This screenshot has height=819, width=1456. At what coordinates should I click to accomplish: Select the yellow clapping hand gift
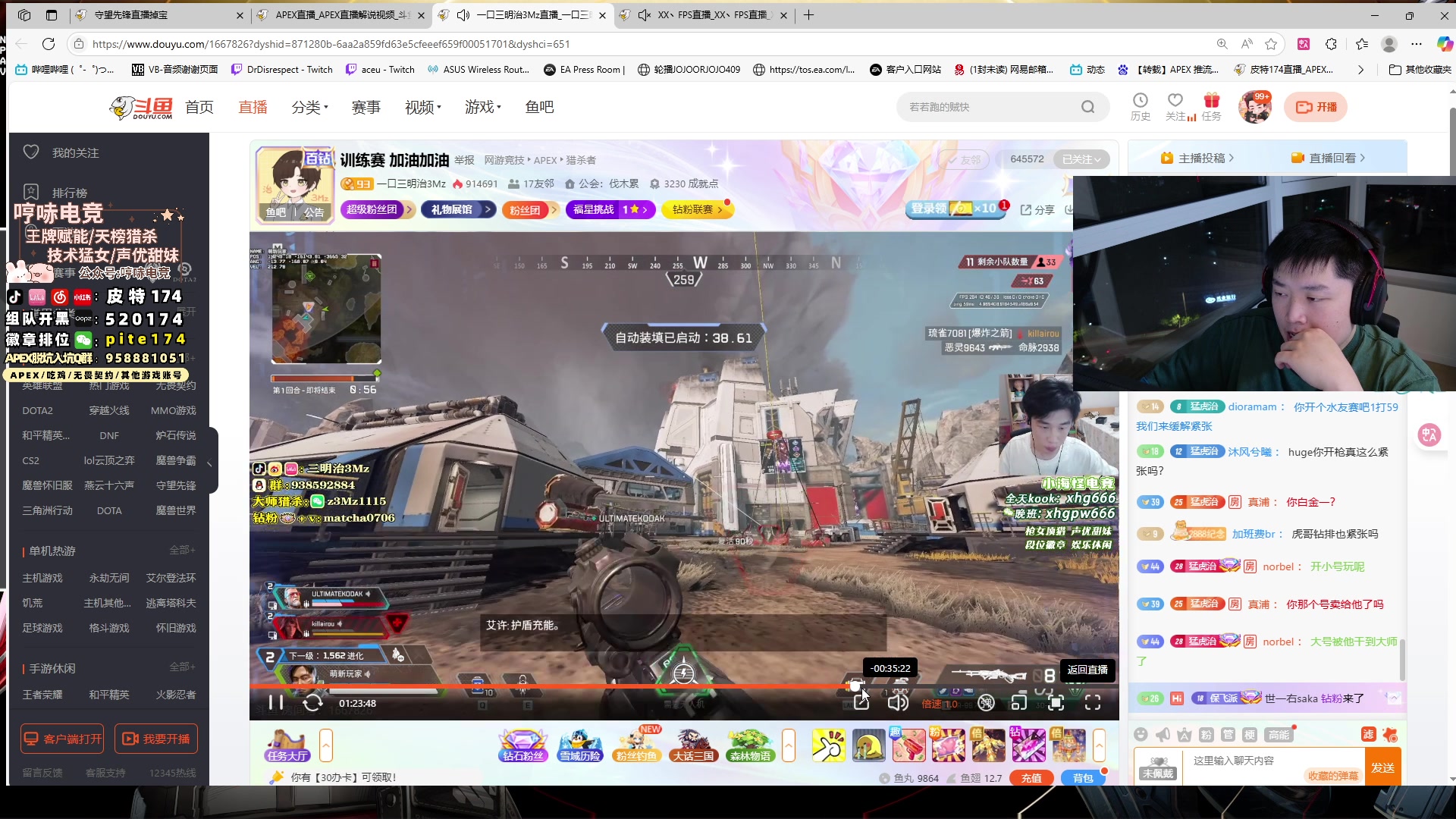(829, 745)
